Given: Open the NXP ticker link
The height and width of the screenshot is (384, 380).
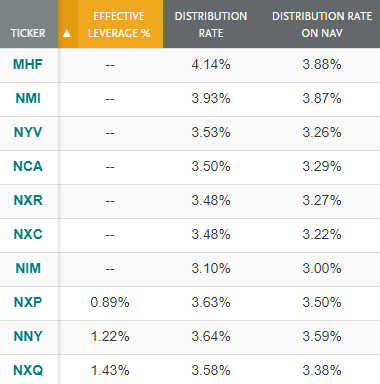Looking at the screenshot, I should pos(28,302).
